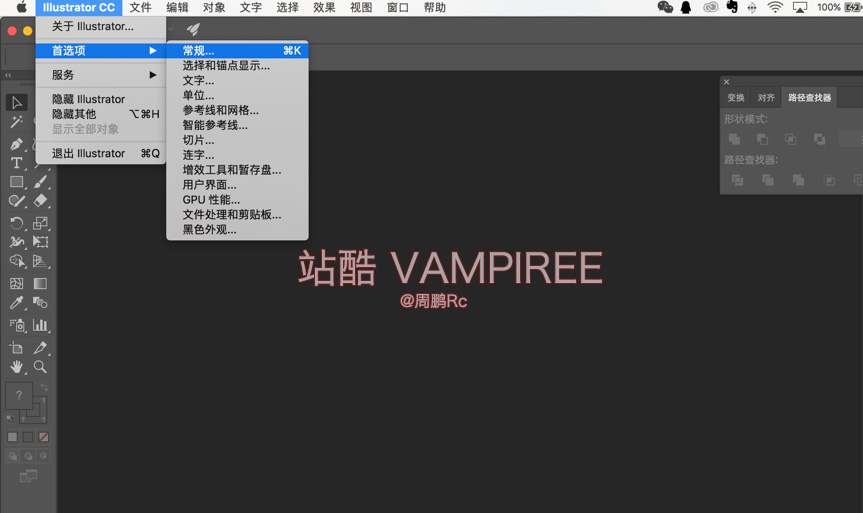Viewport: 863px width, 513px height.
Task: Toggle Draw Behind mode
Action: point(28,456)
